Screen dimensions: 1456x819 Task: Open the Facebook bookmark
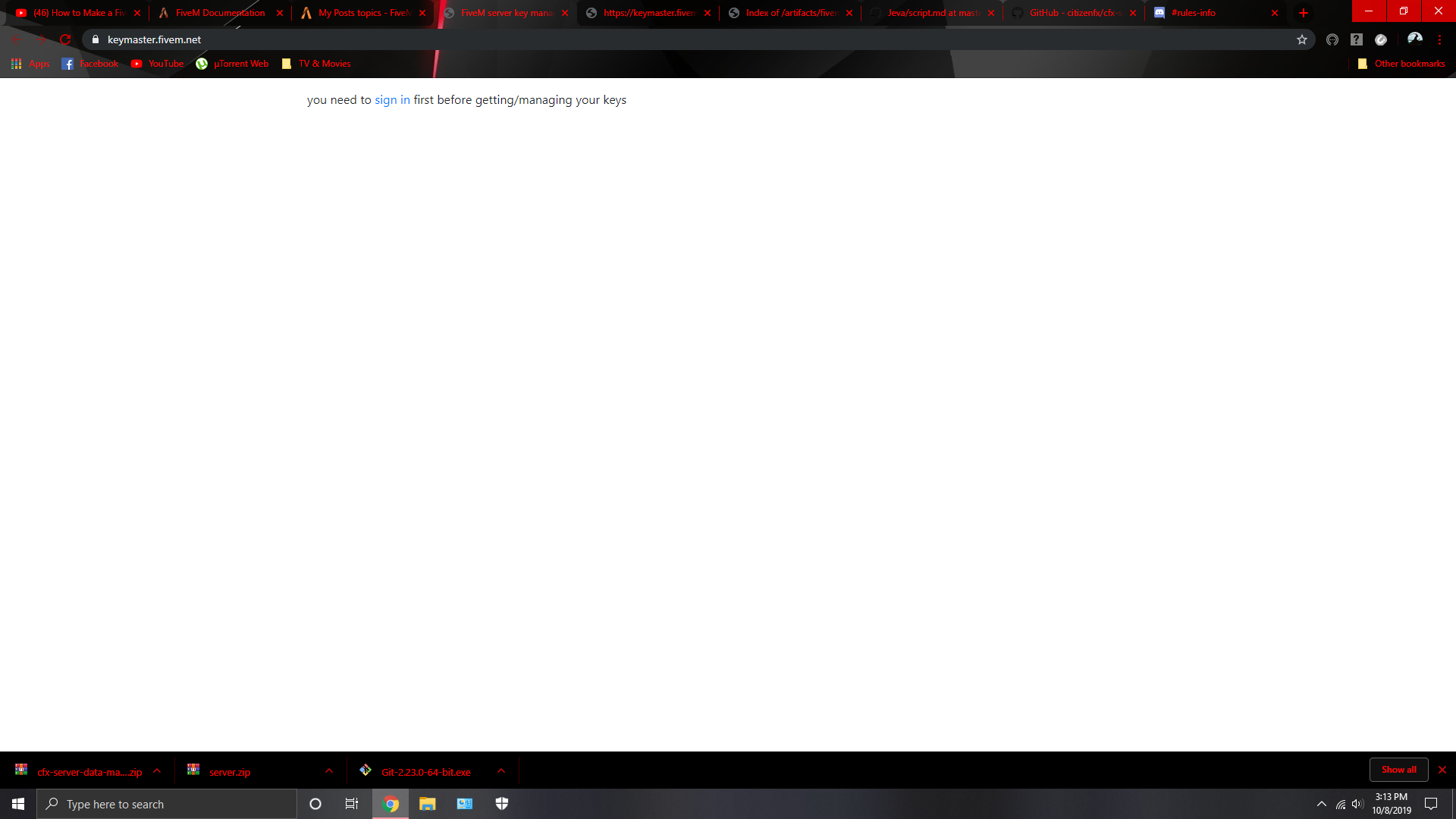[90, 64]
